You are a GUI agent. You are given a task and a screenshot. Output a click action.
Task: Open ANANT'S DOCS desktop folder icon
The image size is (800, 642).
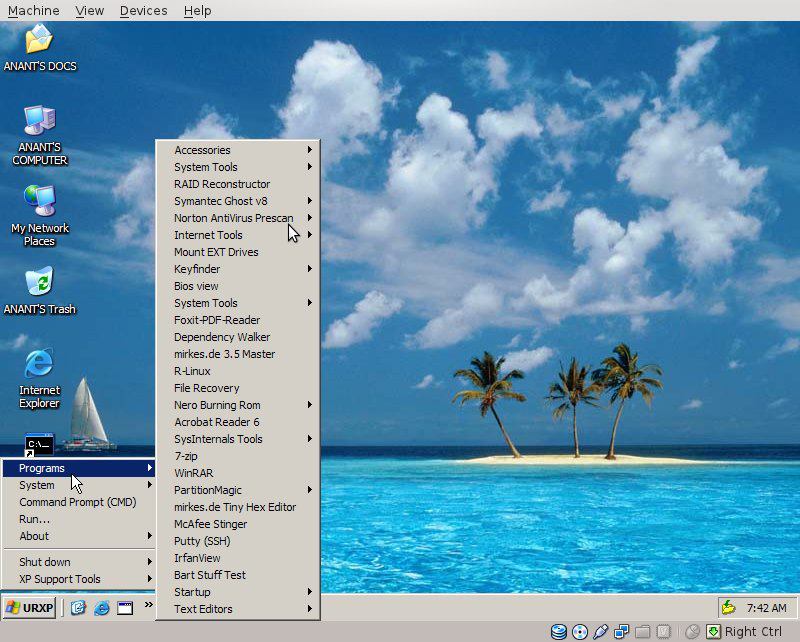coord(39,41)
